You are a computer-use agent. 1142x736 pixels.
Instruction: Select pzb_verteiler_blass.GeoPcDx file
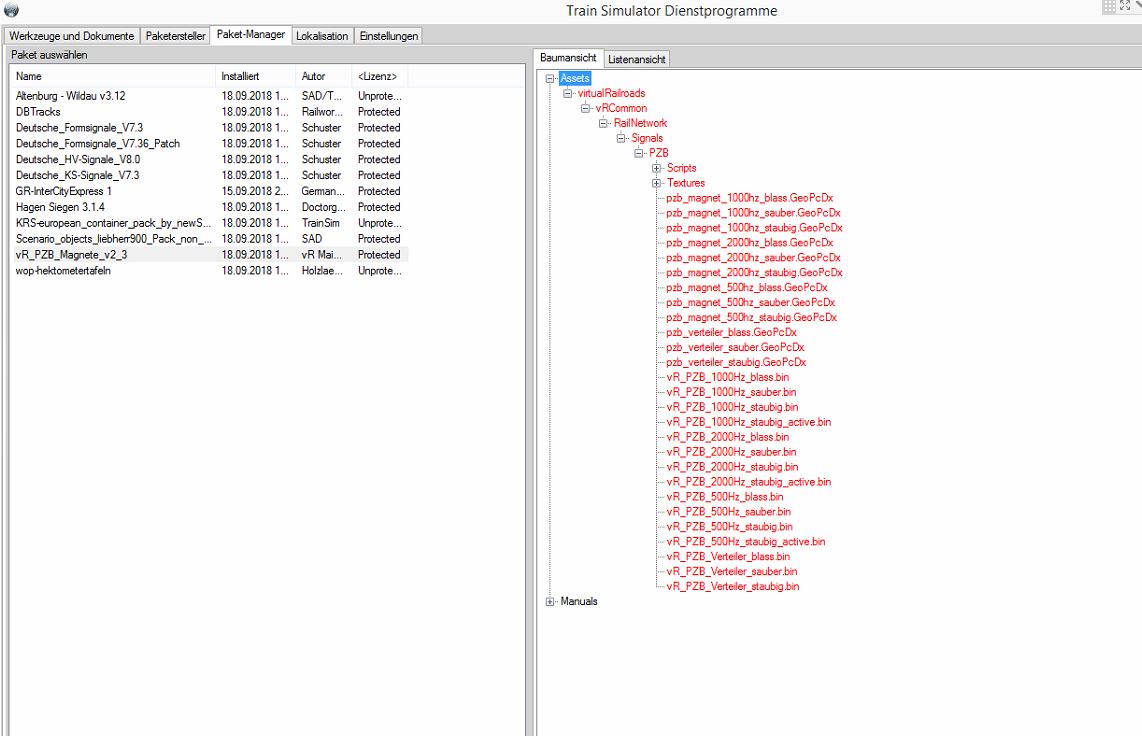click(x=731, y=333)
